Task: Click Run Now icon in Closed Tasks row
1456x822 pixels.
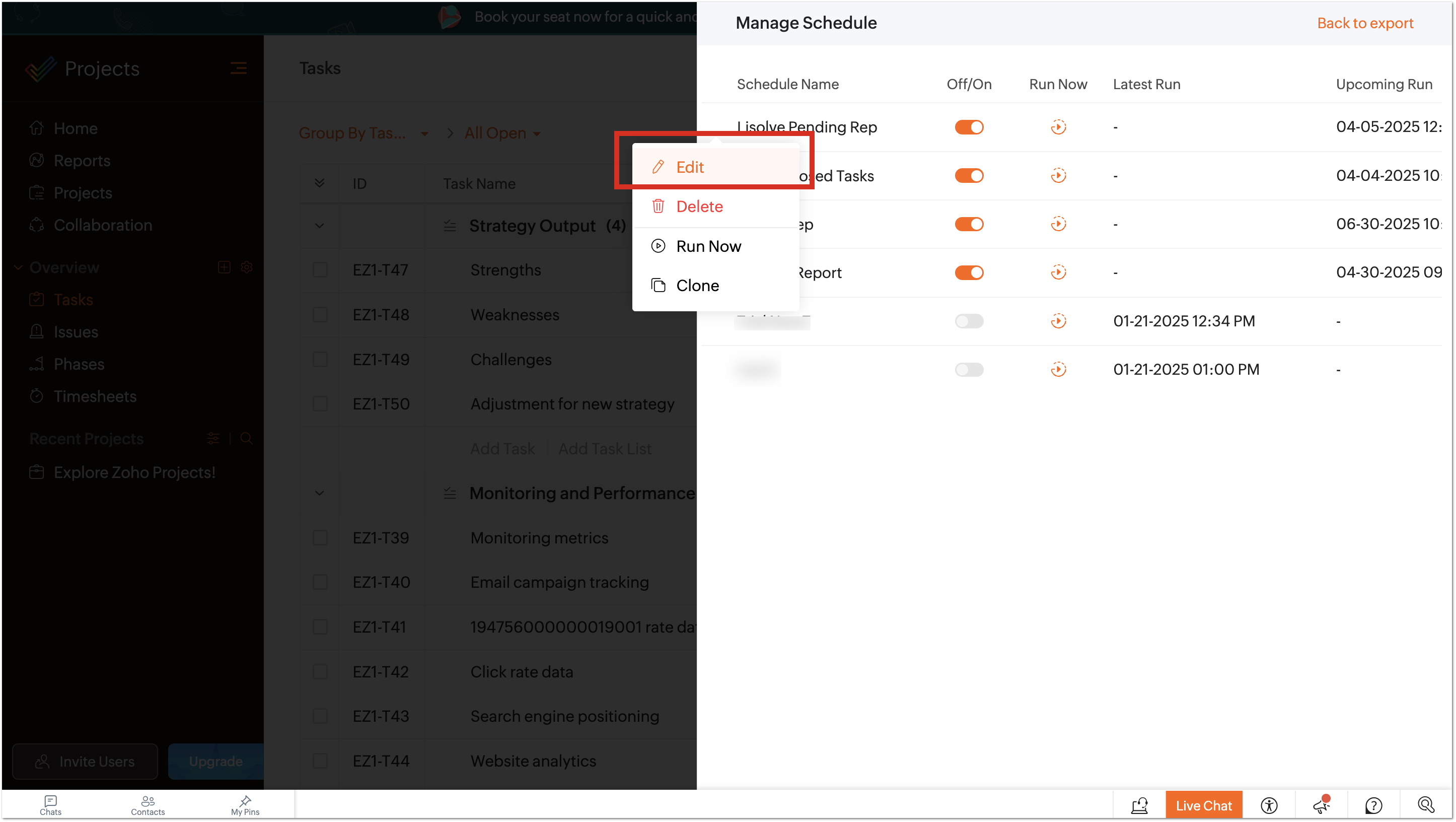Action: [x=1058, y=176]
